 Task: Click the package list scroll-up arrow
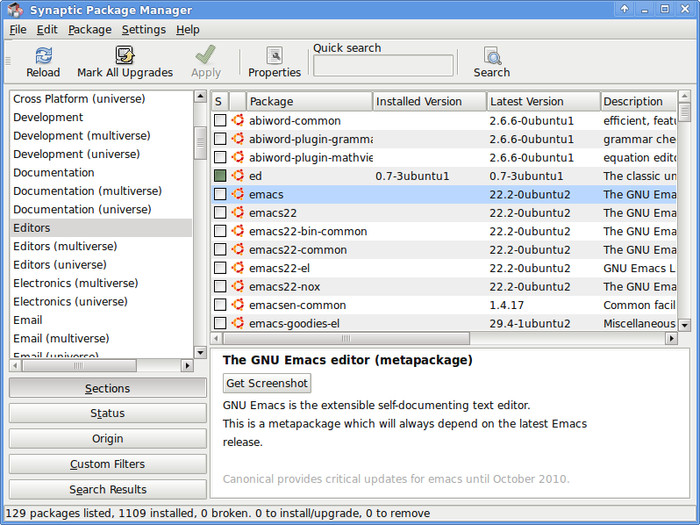(684, 95)
